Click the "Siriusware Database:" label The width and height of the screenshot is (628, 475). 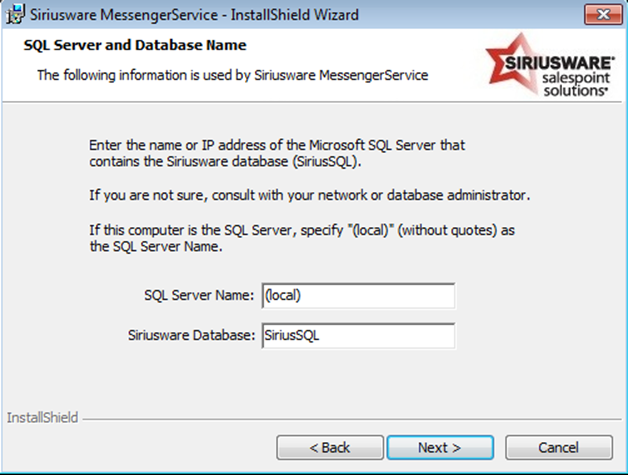coord(191,336)
